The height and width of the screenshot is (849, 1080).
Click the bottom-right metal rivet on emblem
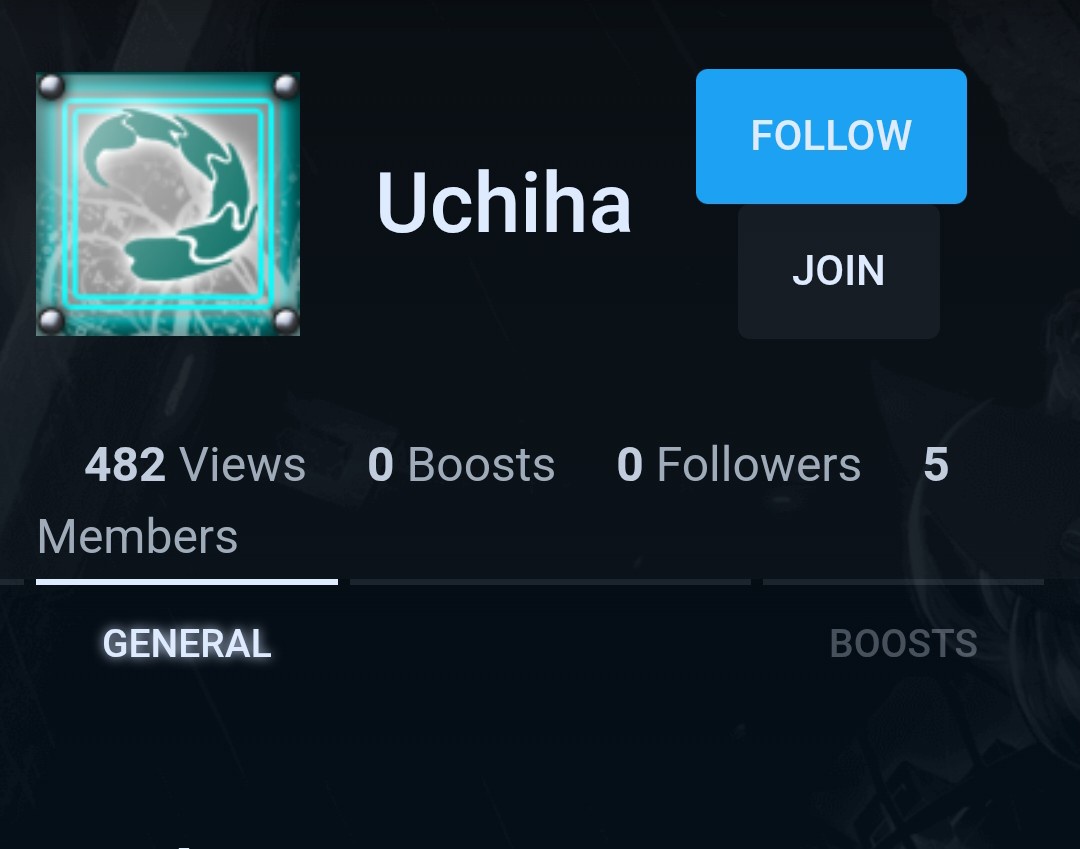tap(285, 320)
